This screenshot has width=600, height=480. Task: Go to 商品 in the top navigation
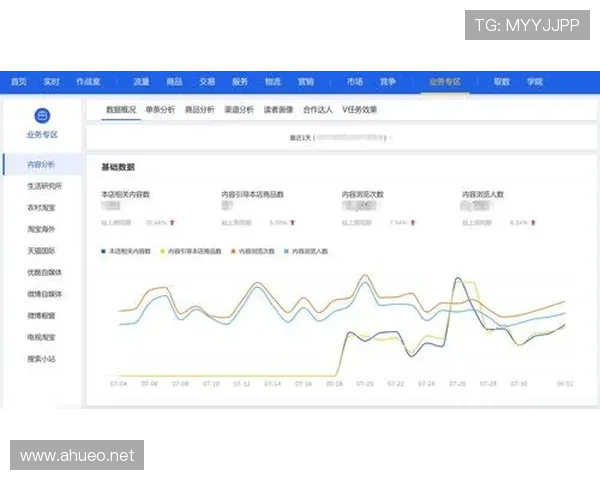tap(174, 82)
